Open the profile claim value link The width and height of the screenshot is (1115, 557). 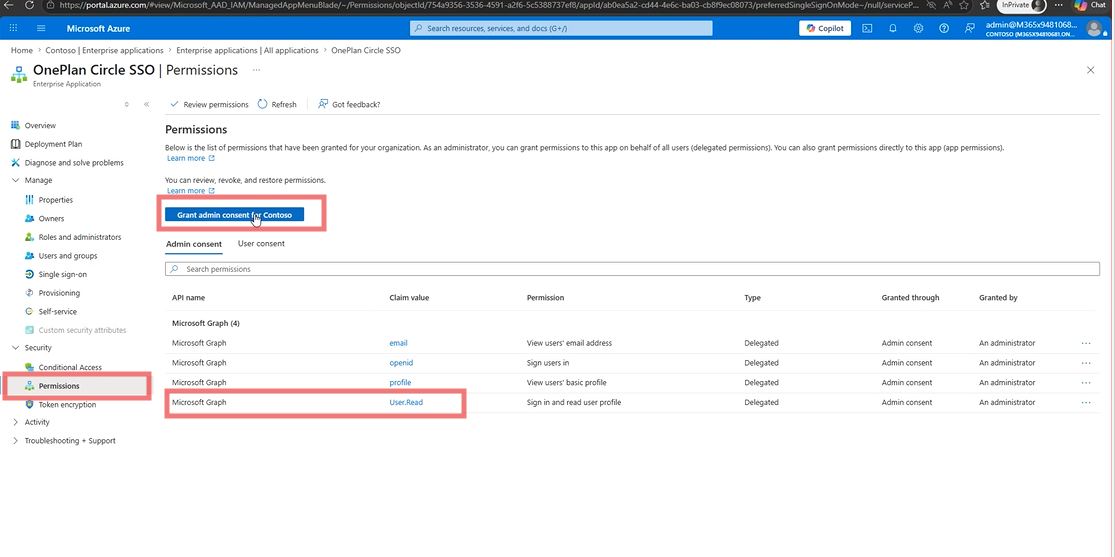400,383
